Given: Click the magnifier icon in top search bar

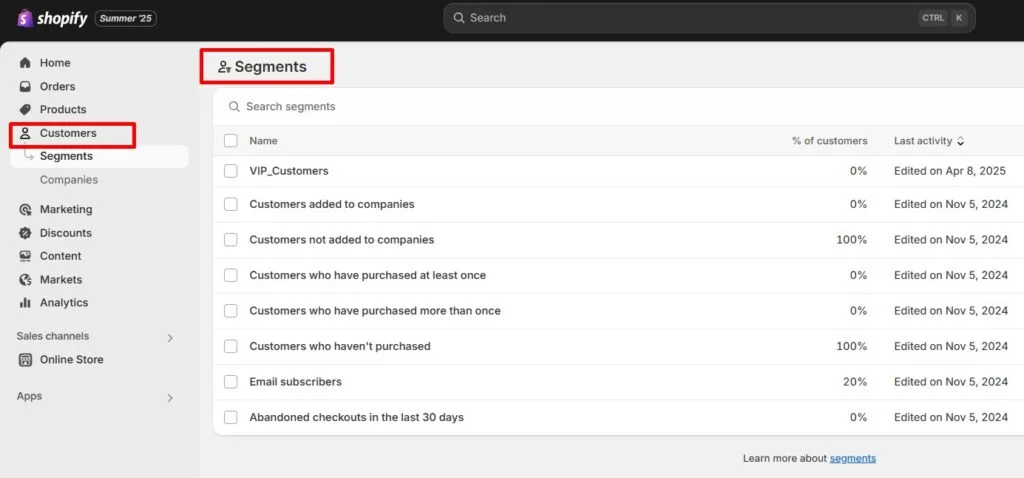Looking at the screenshot, I should 459,18.
